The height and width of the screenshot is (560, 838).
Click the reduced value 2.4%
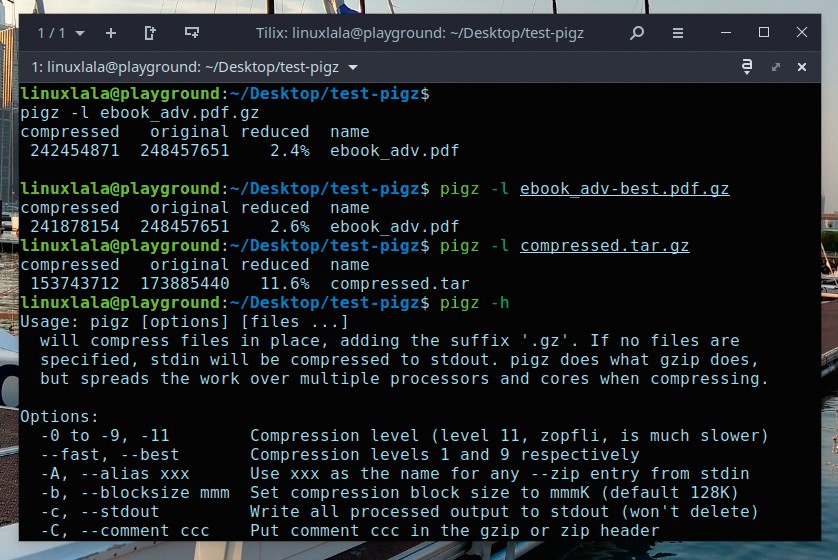[x=290, y=151]
